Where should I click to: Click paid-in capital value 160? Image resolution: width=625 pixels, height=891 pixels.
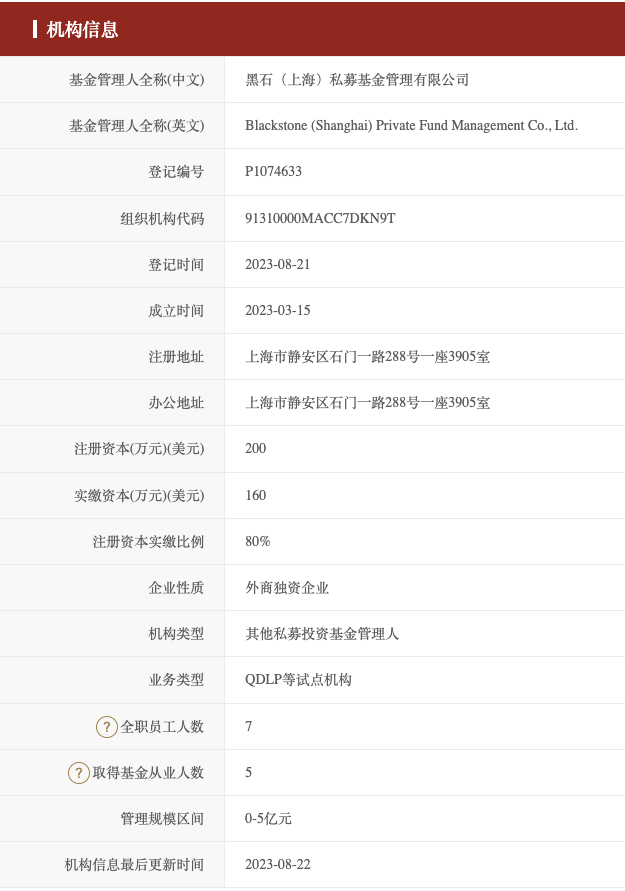[256, 495]
